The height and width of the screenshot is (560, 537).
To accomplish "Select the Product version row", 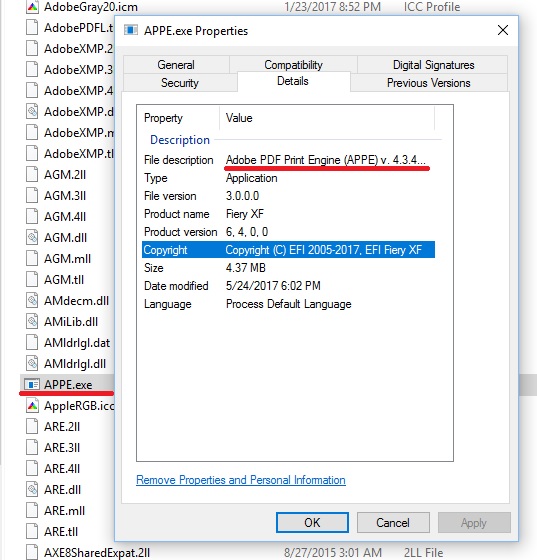I will tap(288, 232).
